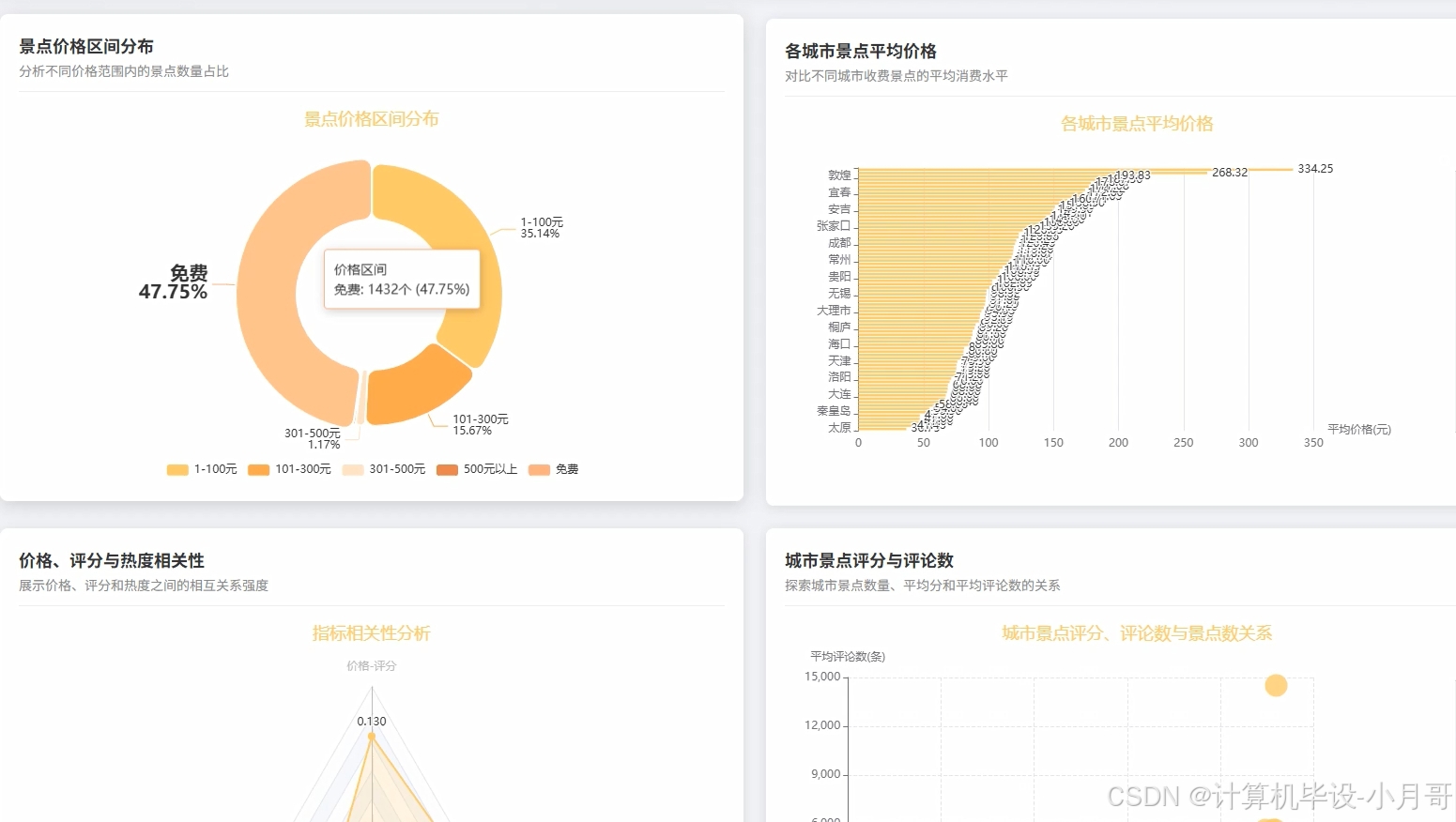The height and width of the screenshot is (822, 1456).
Task: Click the 268.32 bar value label
Action: pos(1230,173)
